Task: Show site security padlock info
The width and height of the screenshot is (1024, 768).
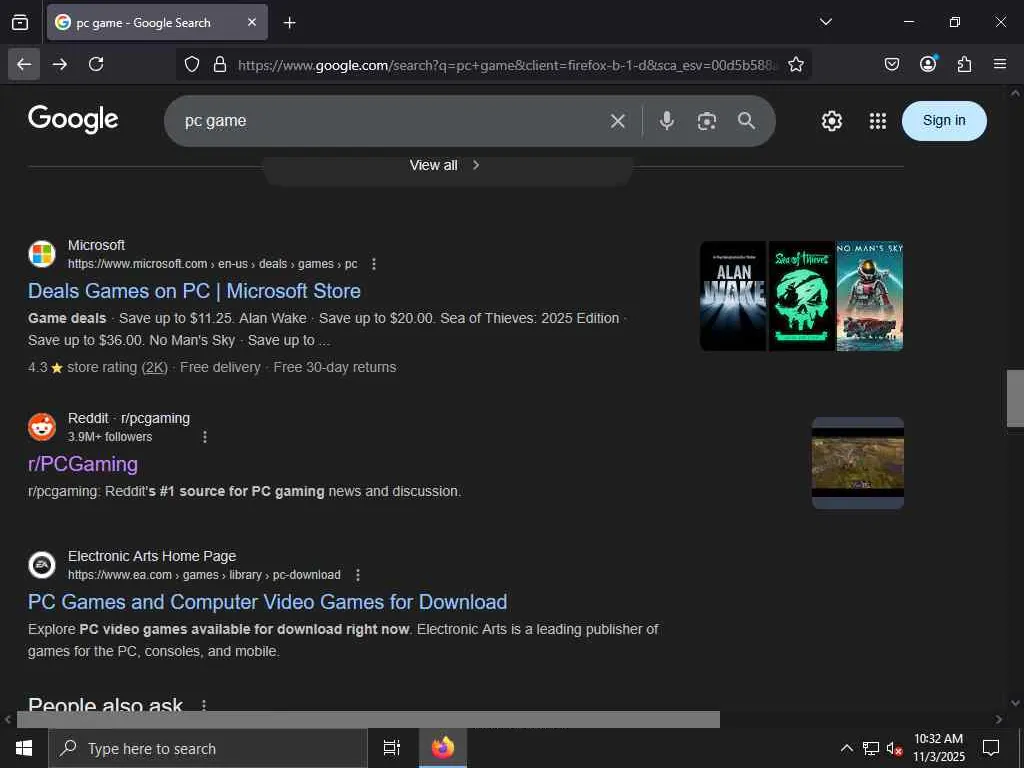Action: [x=220, y=65]
